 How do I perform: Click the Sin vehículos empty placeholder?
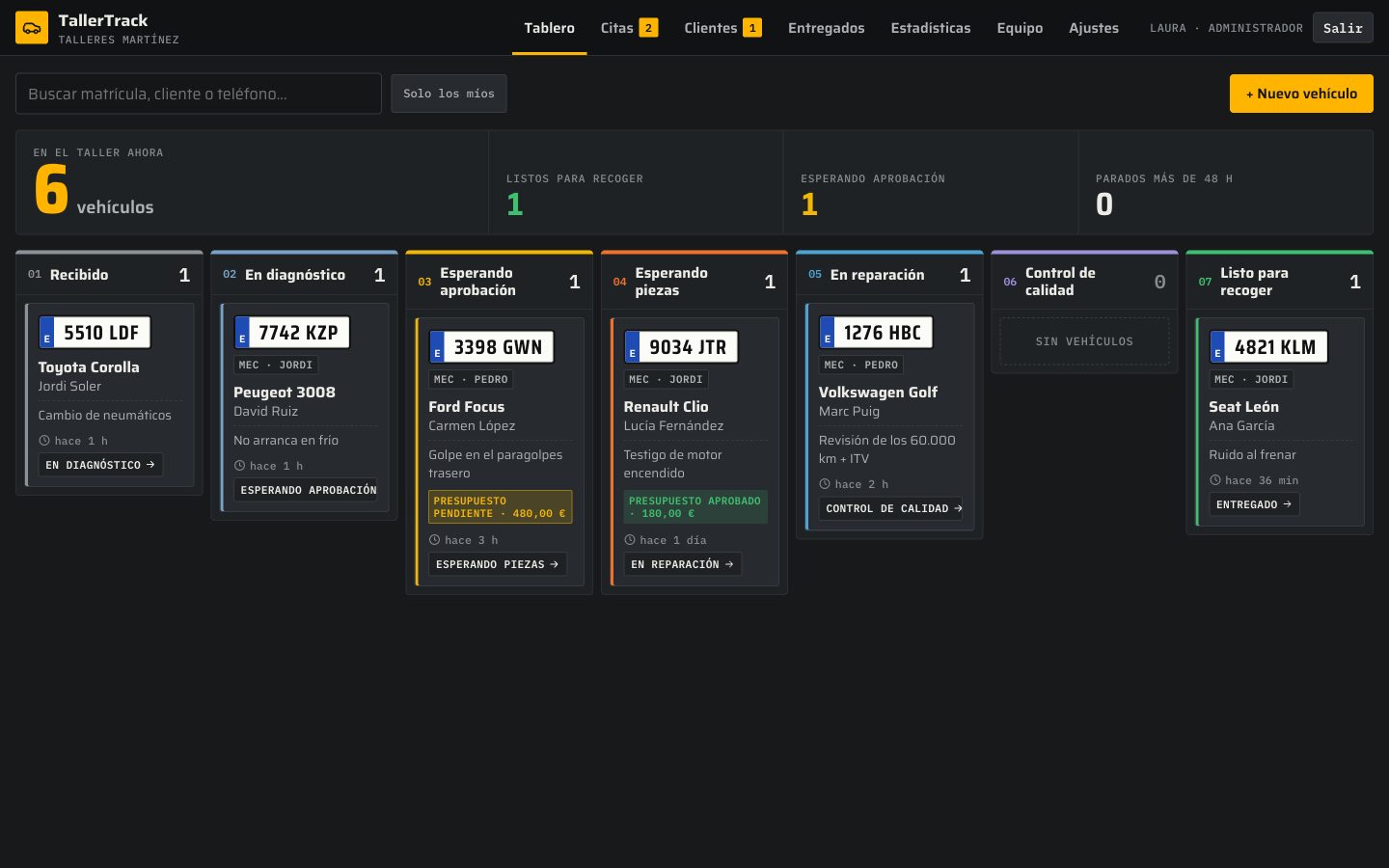click(x=1084, y=341)
